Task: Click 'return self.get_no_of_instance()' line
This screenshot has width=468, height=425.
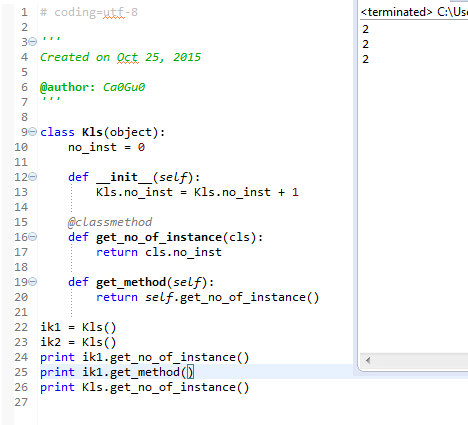Action: [208, 297]
